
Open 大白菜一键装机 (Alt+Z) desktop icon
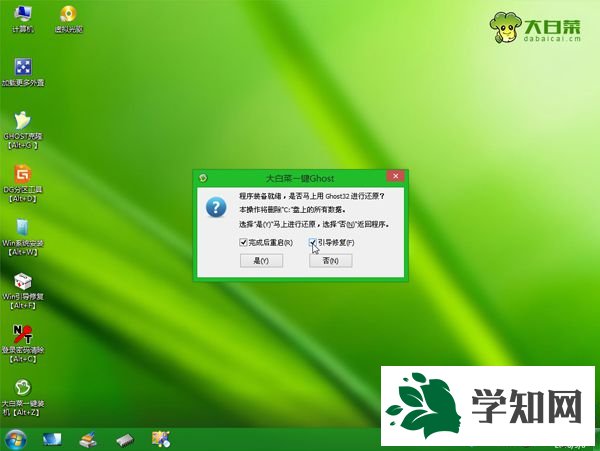[x=23, y=397]
